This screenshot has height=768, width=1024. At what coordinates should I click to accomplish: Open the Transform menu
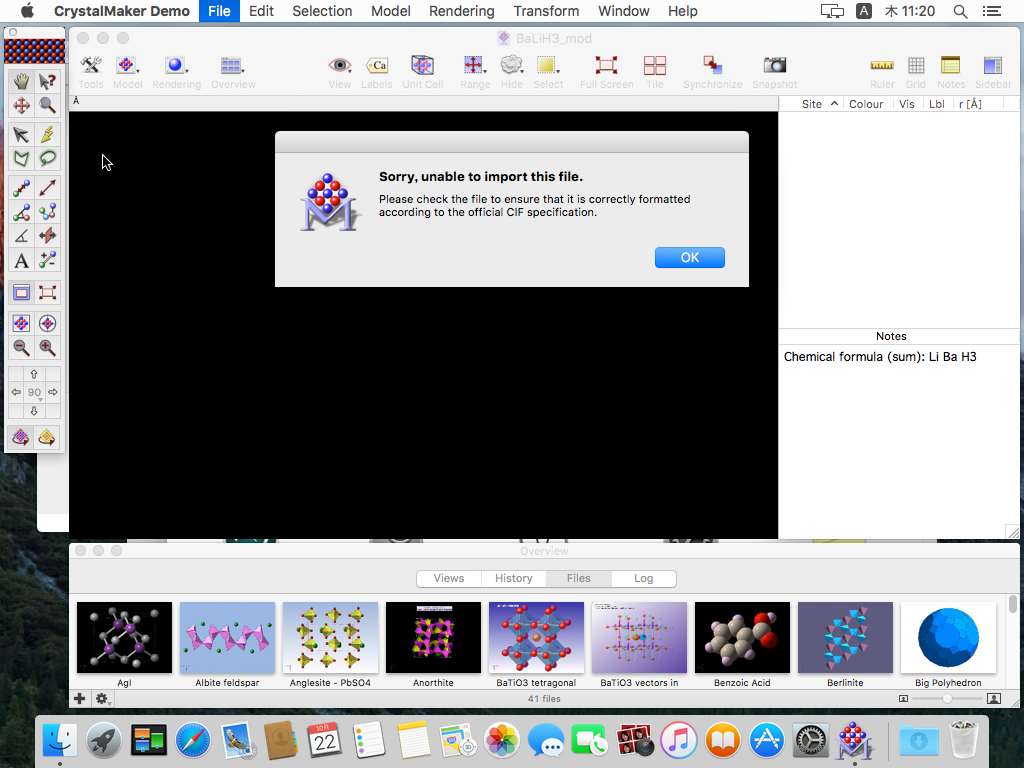pyautogui.click(x=546, y=11)
